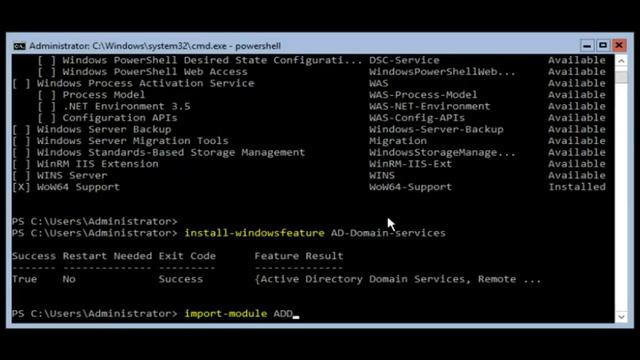Click the 'WINS' feature name
This screenshot has height=360, width=640.
pos(382,176)
